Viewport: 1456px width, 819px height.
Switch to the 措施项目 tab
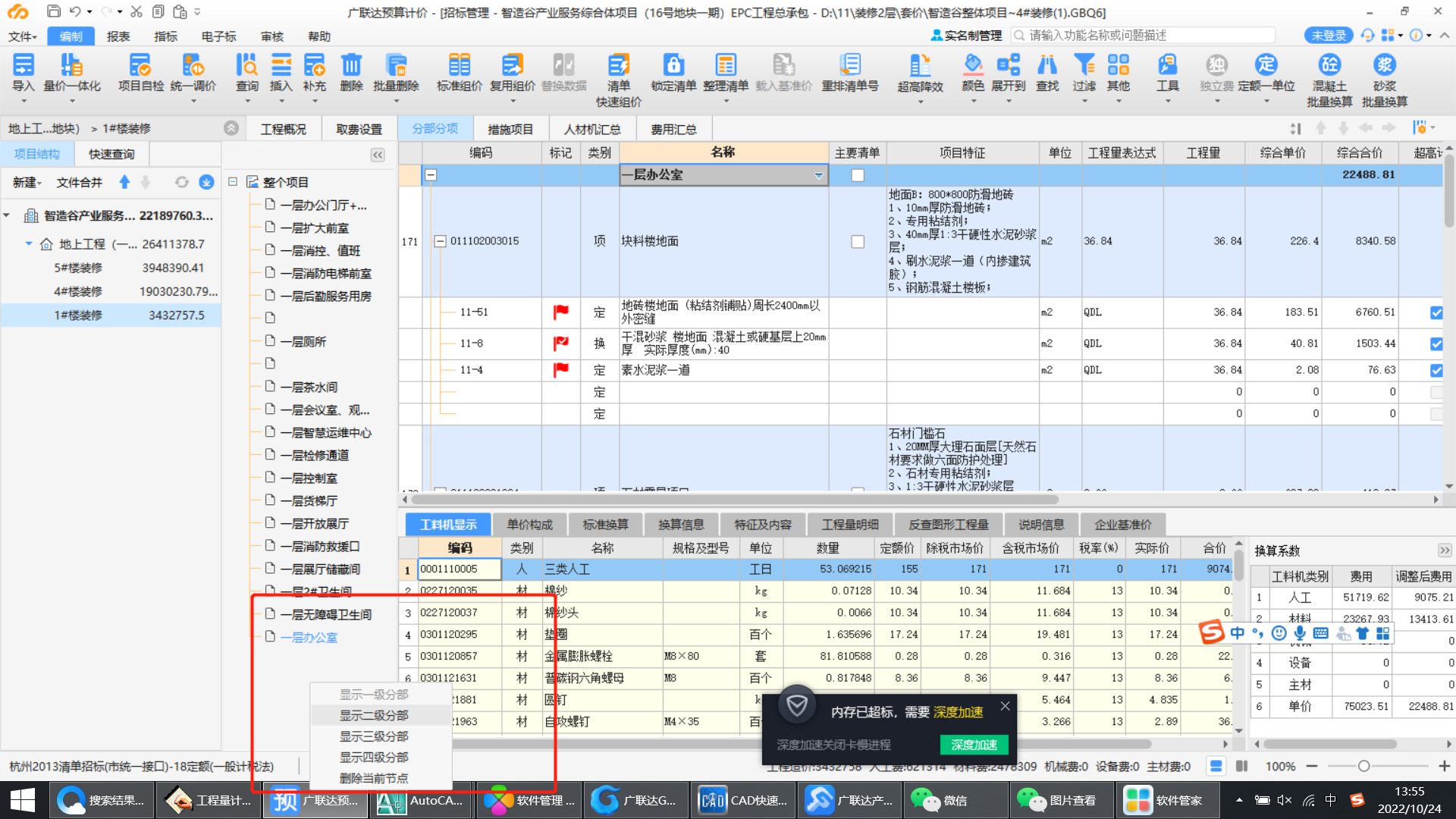coord(510,129)
